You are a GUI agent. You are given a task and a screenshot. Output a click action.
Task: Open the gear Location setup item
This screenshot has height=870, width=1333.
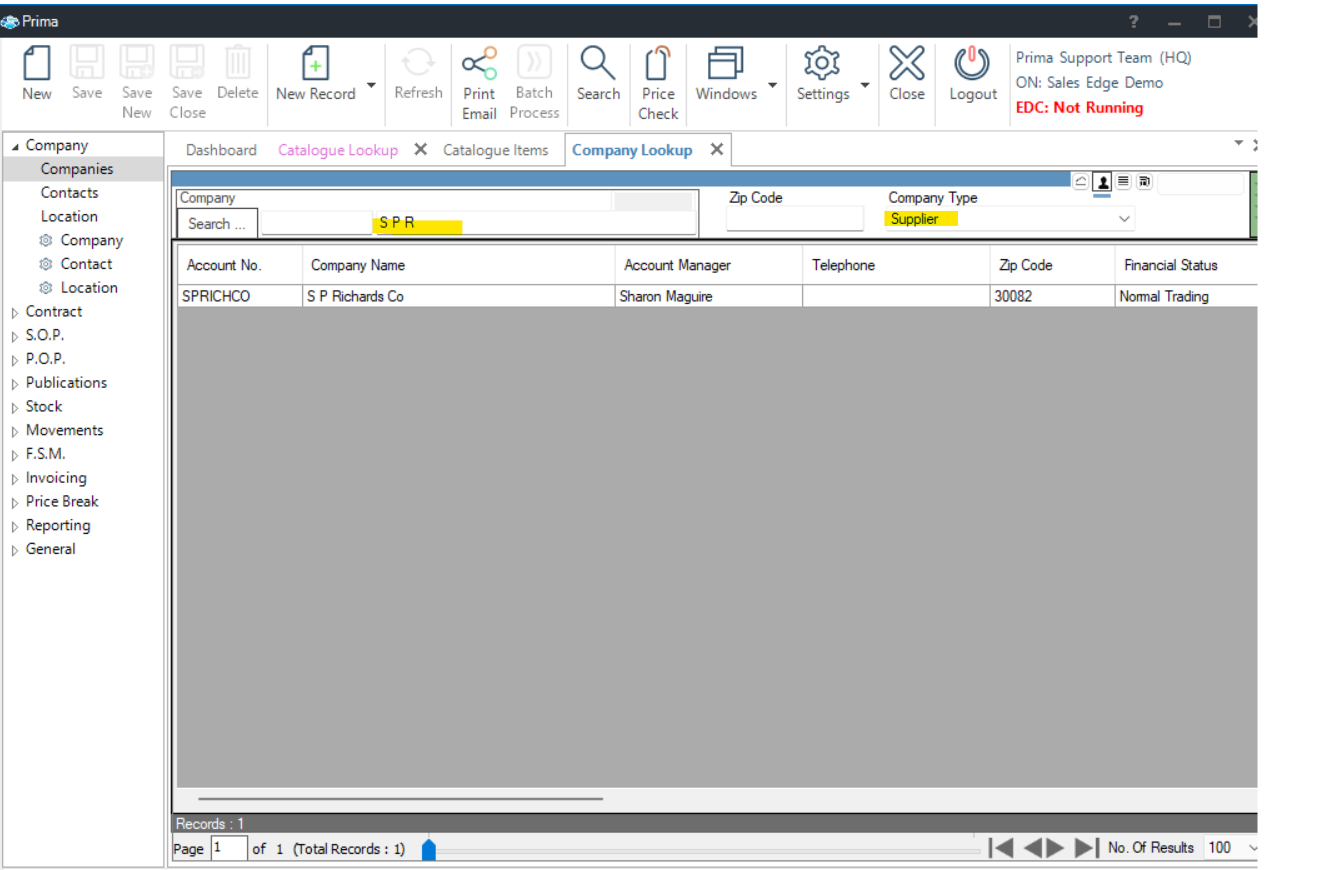(x=78, y=288)
